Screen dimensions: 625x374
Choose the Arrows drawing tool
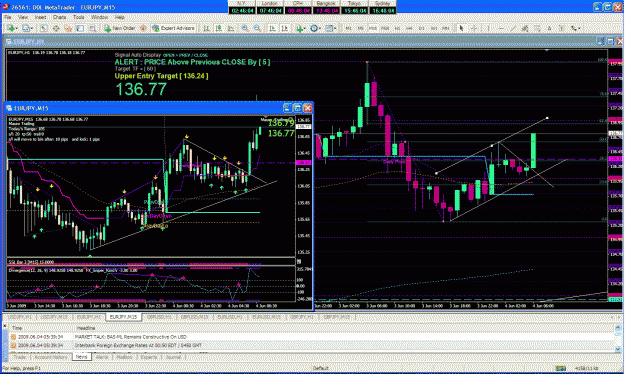click(573, 28)
